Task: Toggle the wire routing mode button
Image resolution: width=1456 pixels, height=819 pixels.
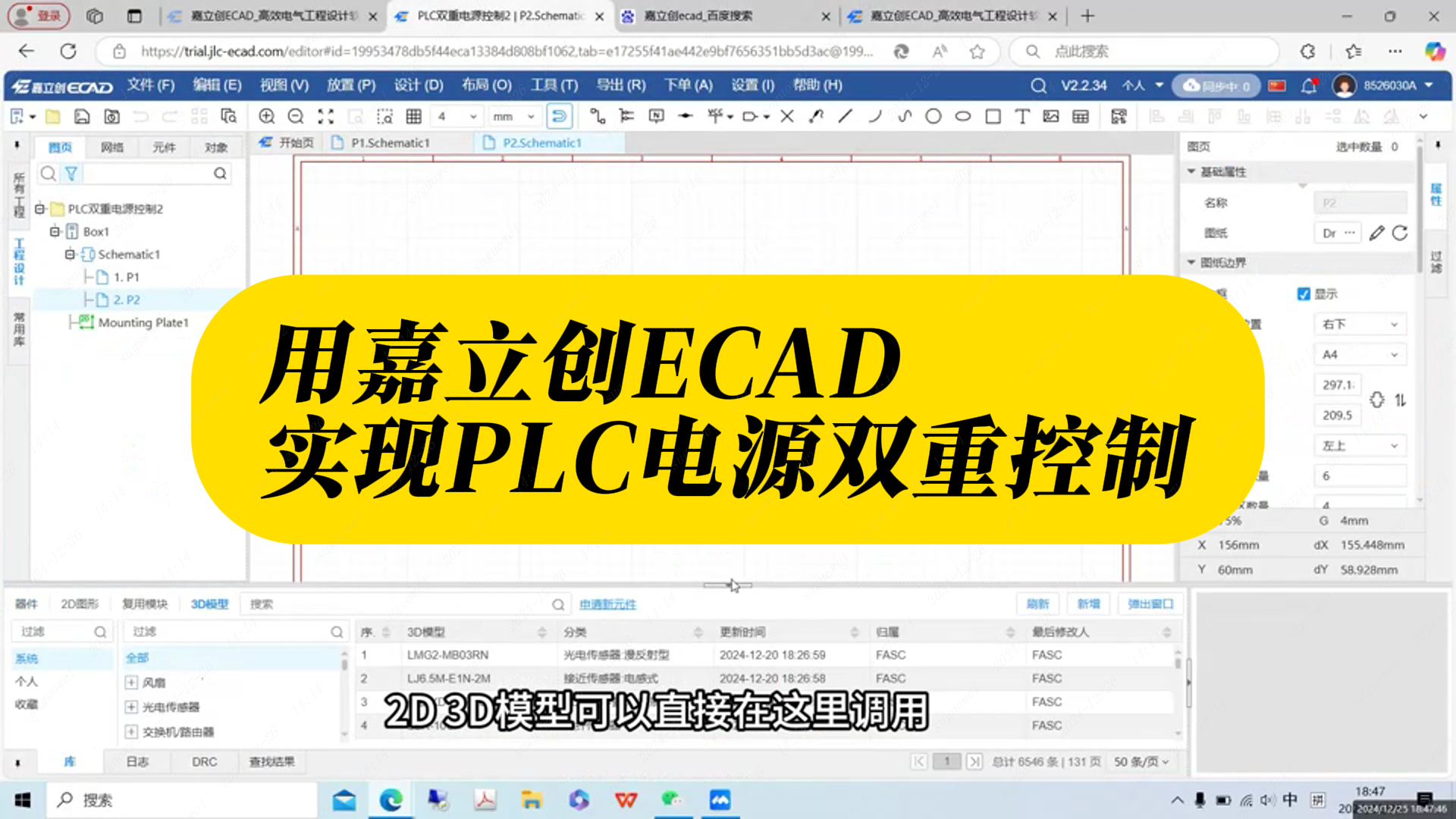Action: coord(559,116)
